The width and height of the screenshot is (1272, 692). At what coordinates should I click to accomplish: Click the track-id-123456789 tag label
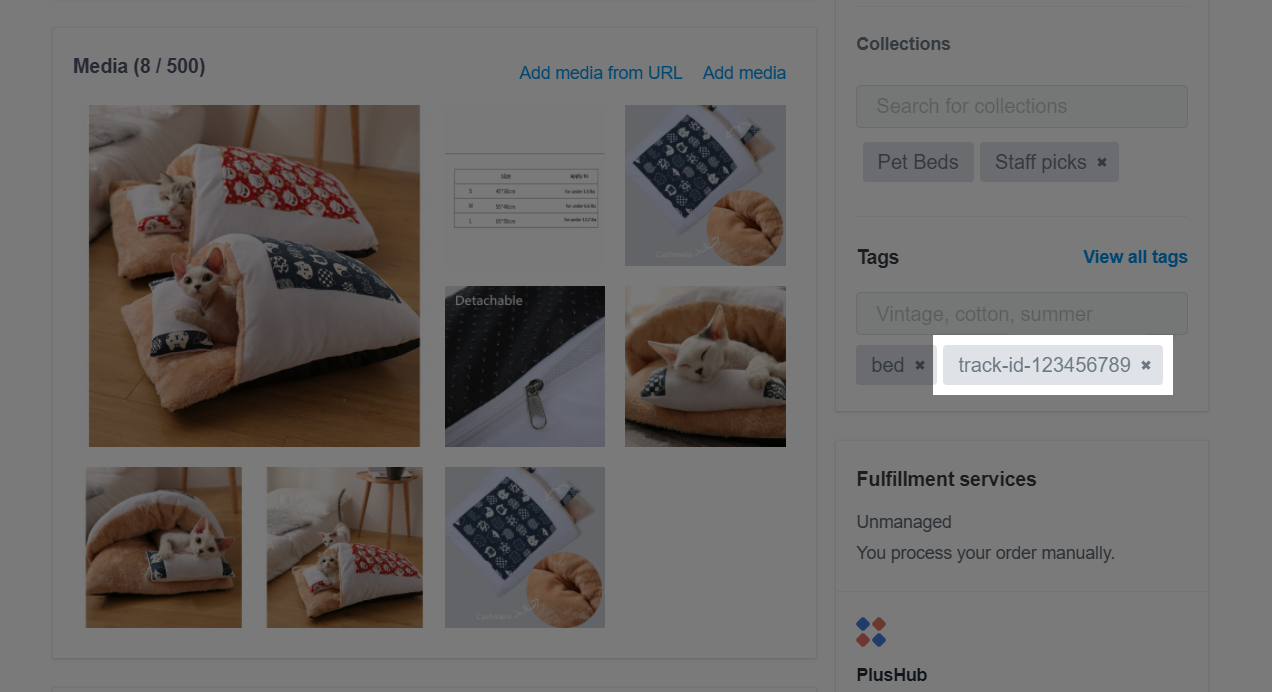pos(1043,366)
